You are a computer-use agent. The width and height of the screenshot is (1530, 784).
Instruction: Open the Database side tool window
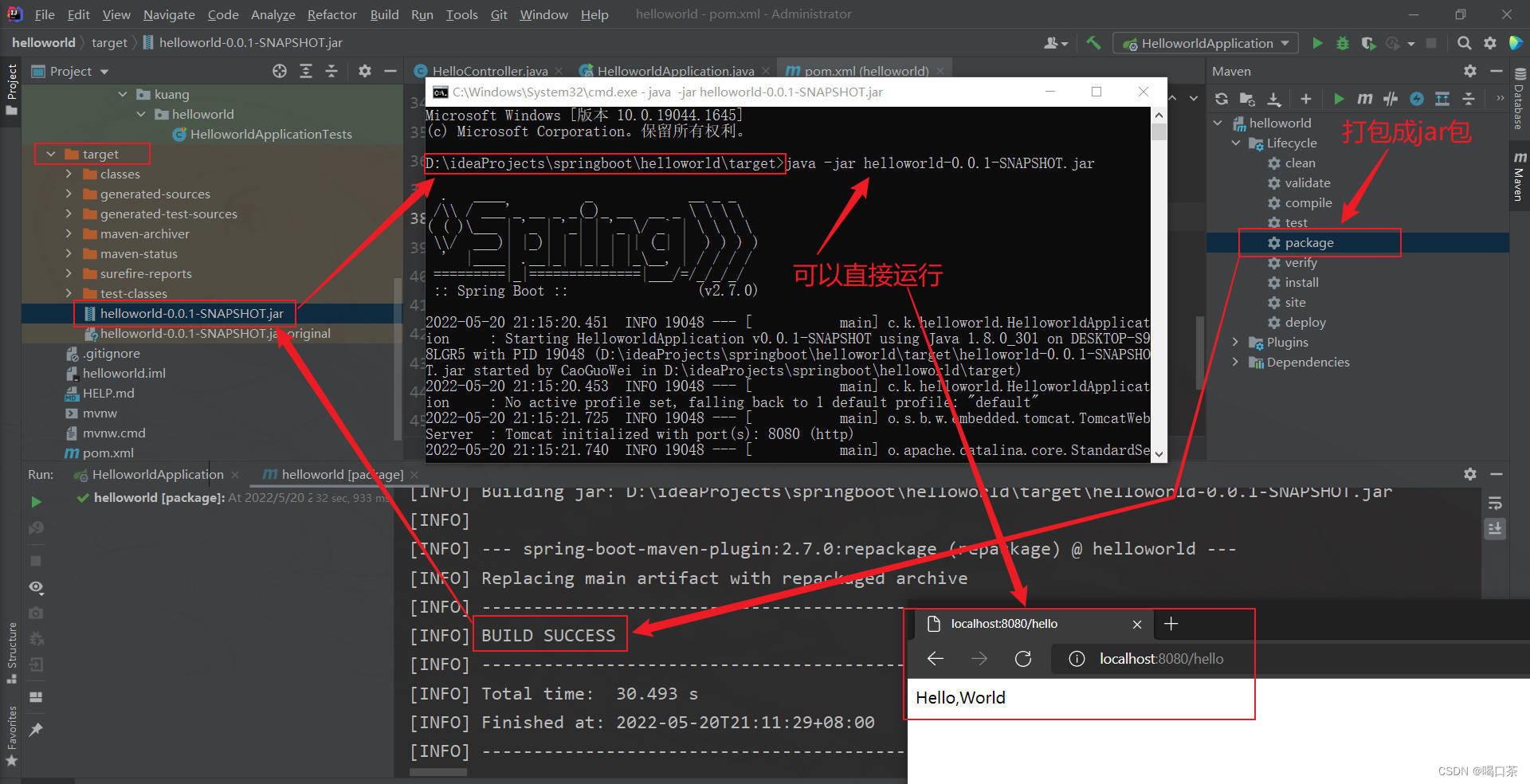tap(1519, 100)
